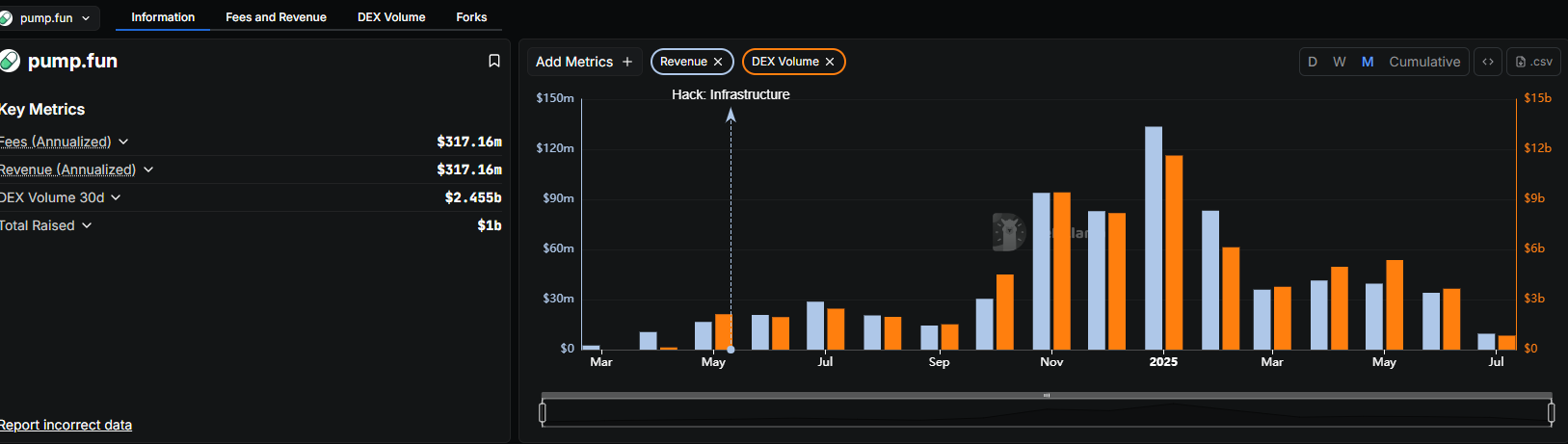Switch chart to Weekly grouping

point(1340,62)
